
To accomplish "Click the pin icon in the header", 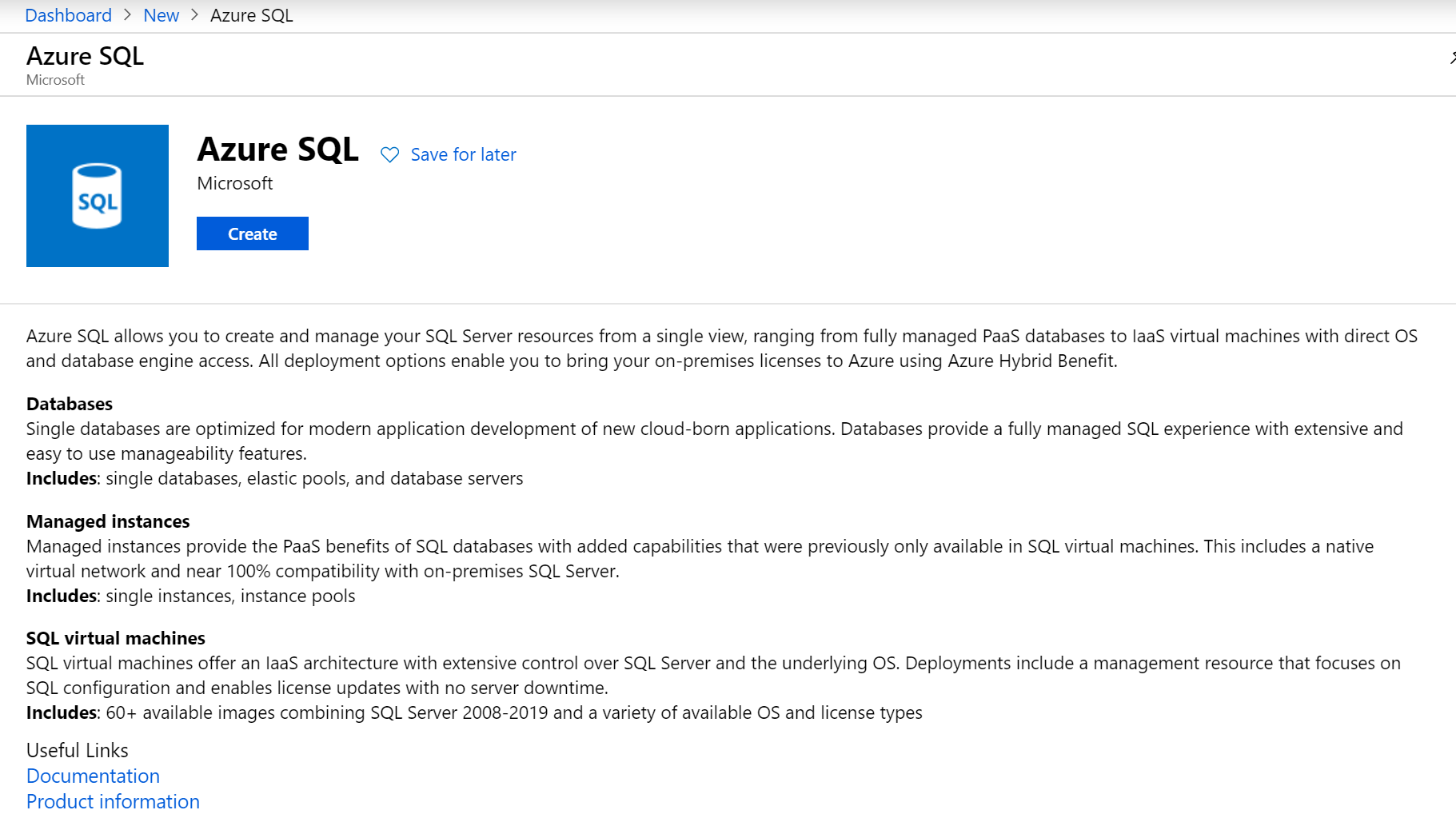I will (x=1452, y=58).
